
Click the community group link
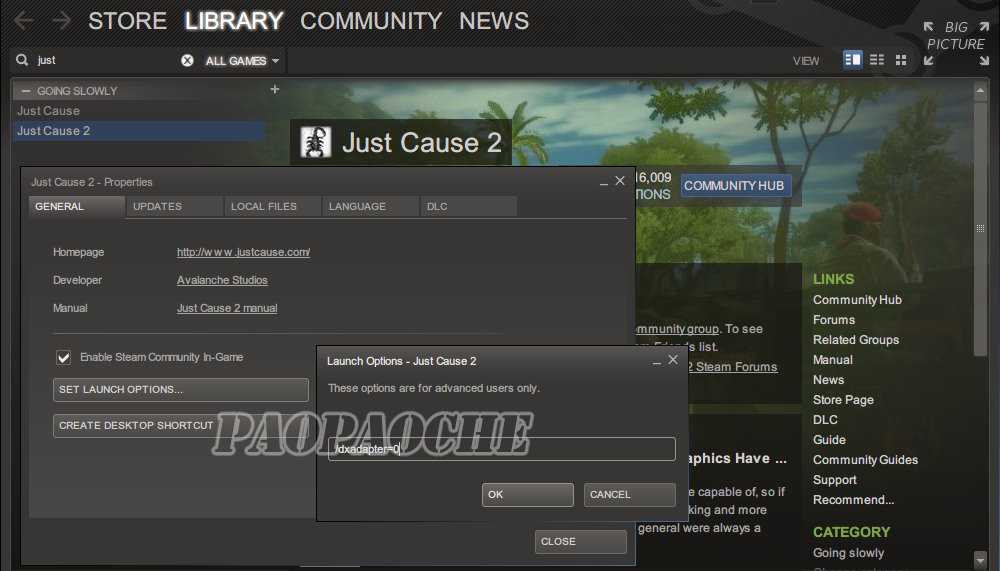pyautogui.click(x=677, y=329)
